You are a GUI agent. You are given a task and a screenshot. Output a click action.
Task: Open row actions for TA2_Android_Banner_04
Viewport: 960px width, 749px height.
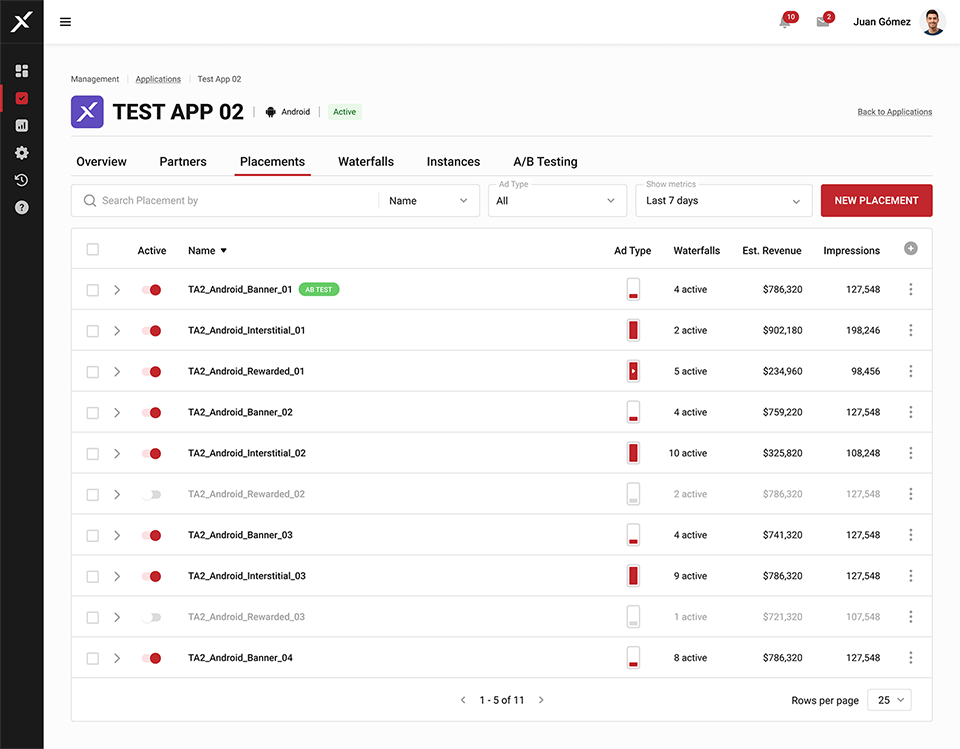(x=910, y=658)
